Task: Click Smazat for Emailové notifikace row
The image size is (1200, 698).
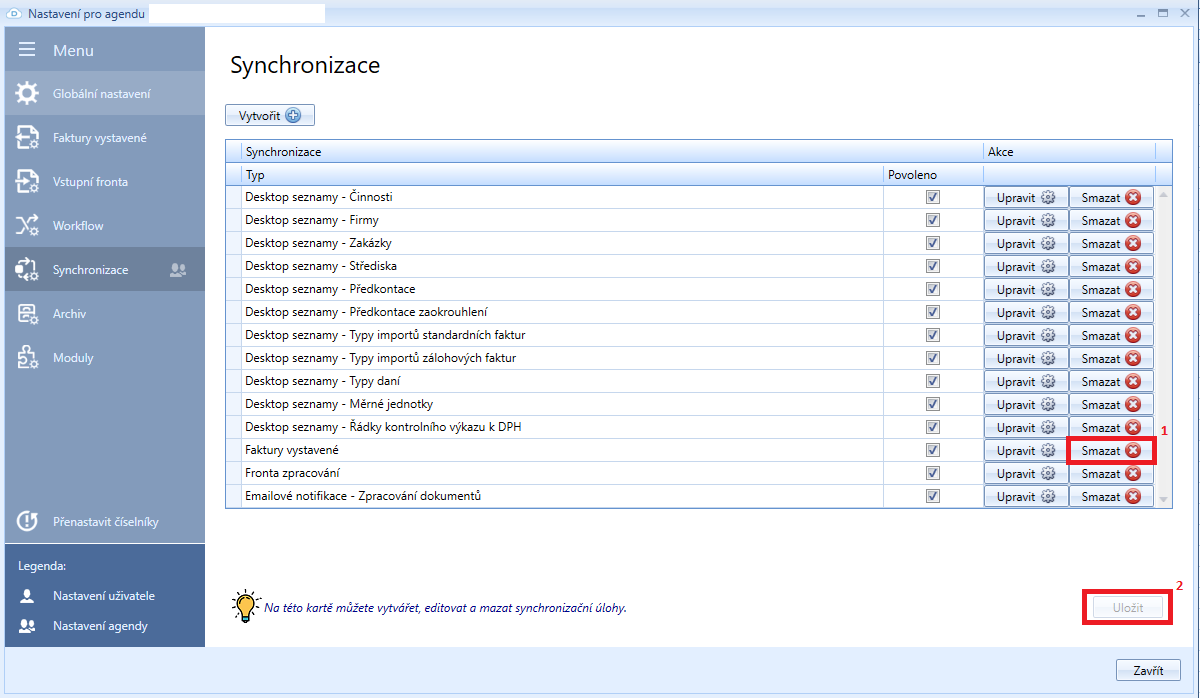Action: pyautogui.click(x=1110, y=496)
